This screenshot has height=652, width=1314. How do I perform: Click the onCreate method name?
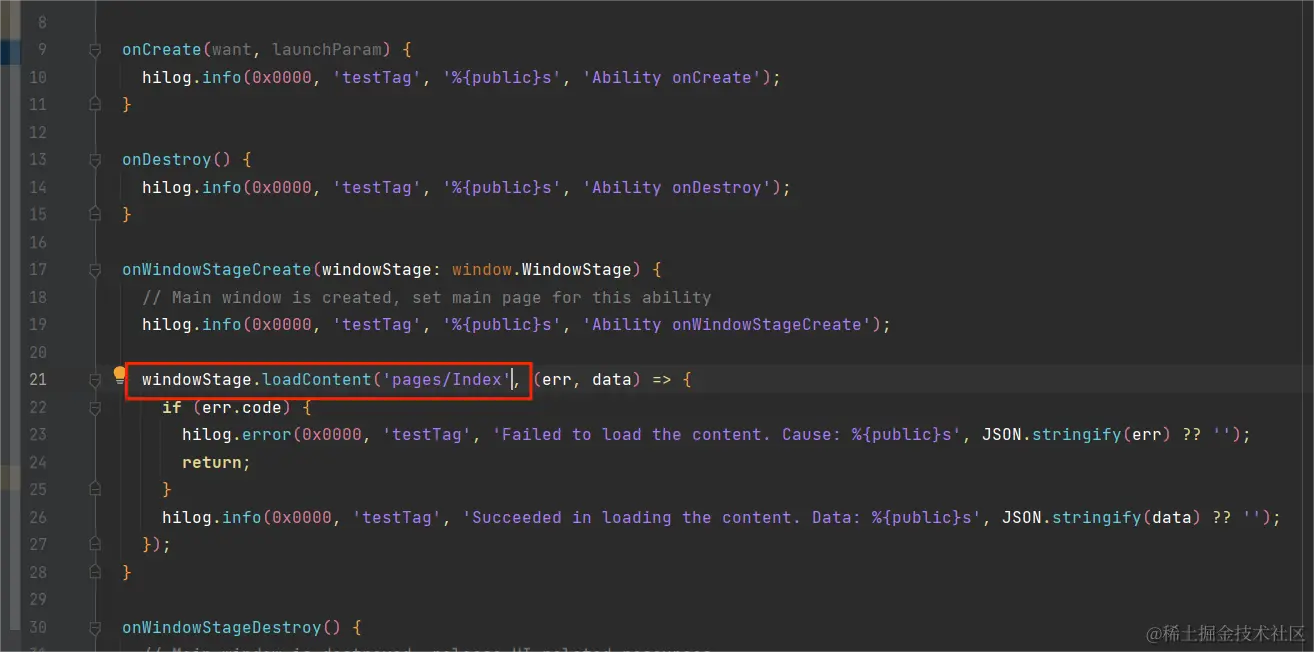(162, 49)
